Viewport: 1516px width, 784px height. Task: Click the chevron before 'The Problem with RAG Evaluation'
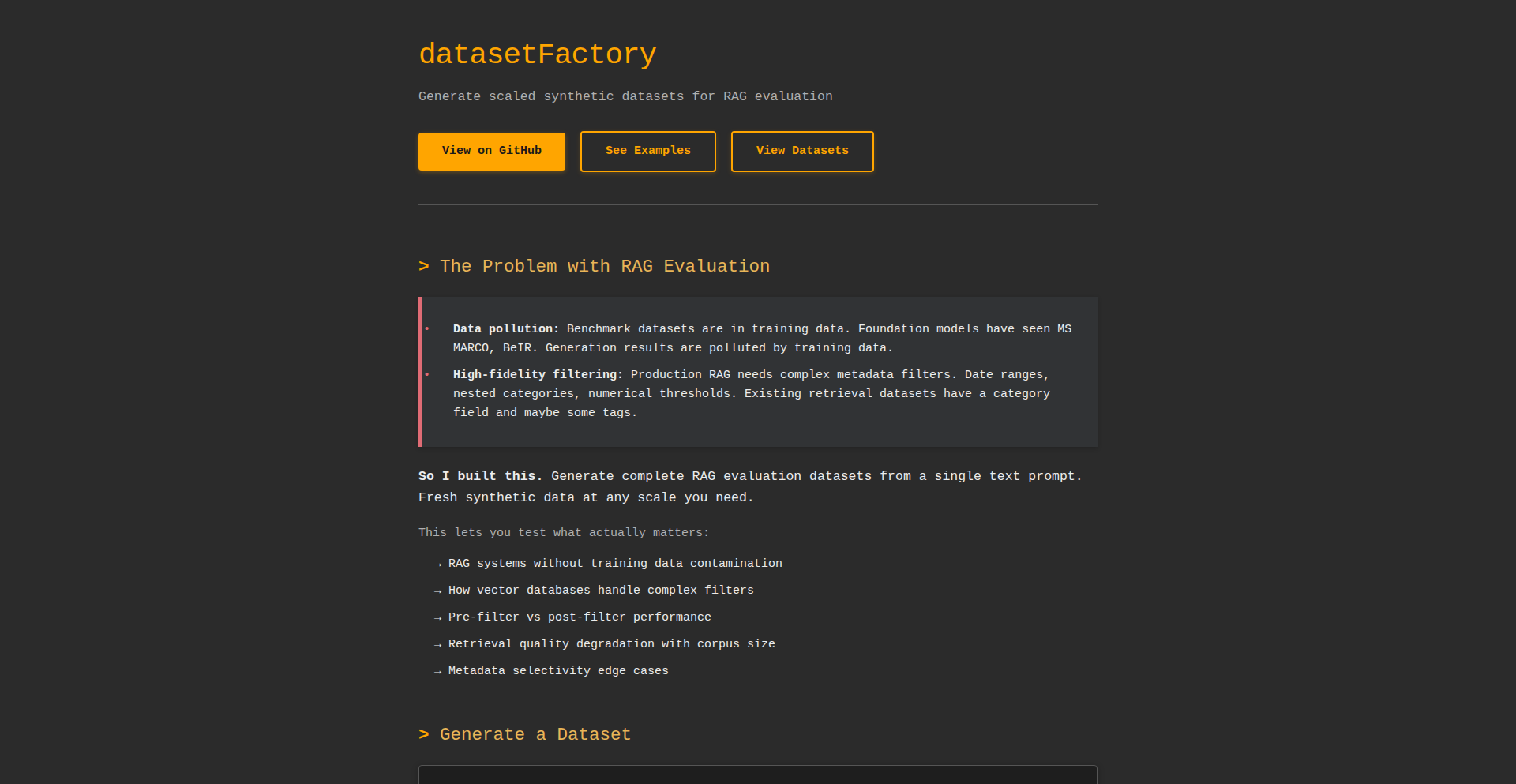[x=424, y=266]
